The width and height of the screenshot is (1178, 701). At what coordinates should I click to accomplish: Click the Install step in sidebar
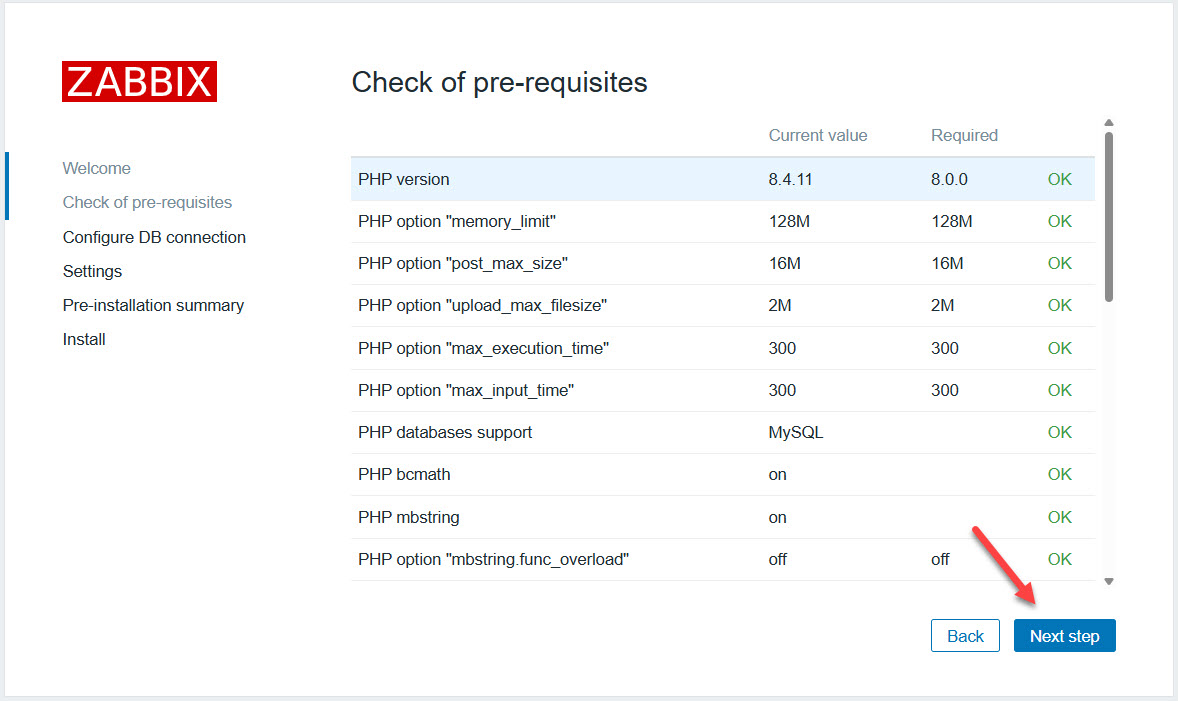[84, 339]
